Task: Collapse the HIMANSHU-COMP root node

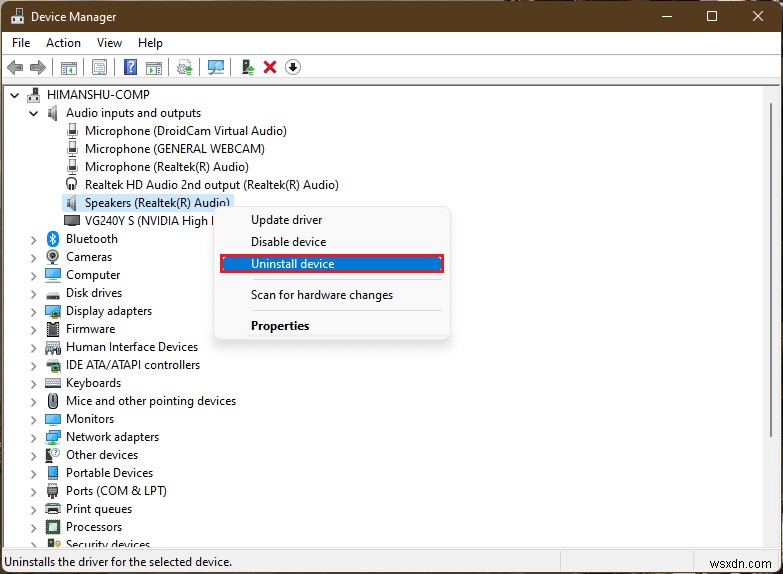Action: pos(15,95)
